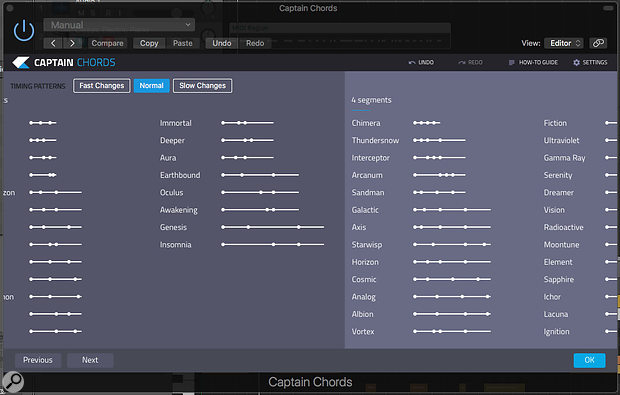
Task: Select the Vision timing pattern
Action: (x=554, y=210)
